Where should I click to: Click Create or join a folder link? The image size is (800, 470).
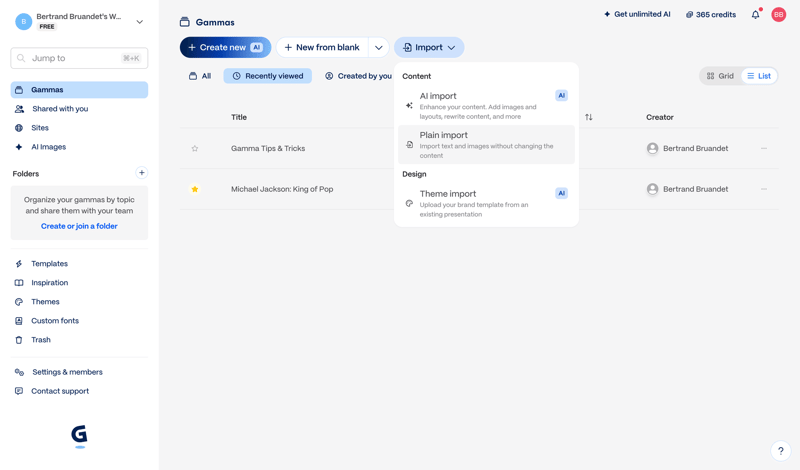[79, 226]
